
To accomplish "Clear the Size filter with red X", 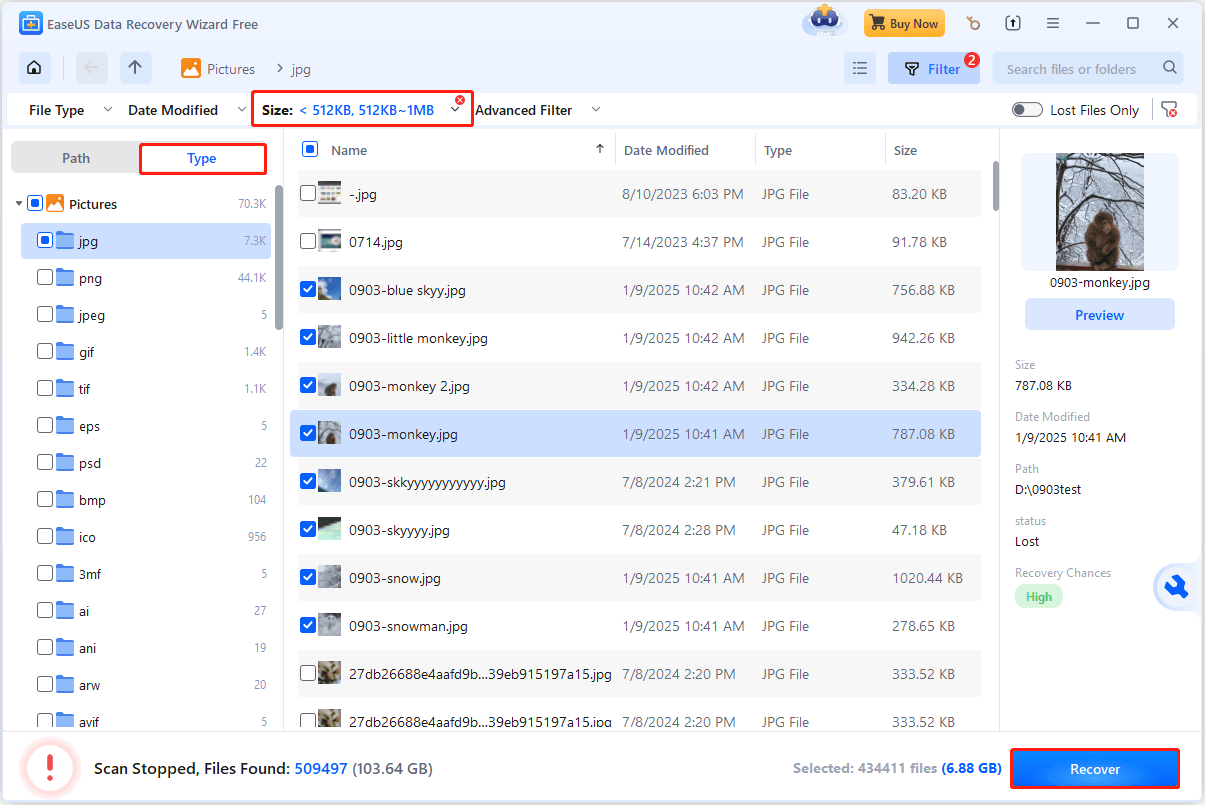I will pos(460,100).
